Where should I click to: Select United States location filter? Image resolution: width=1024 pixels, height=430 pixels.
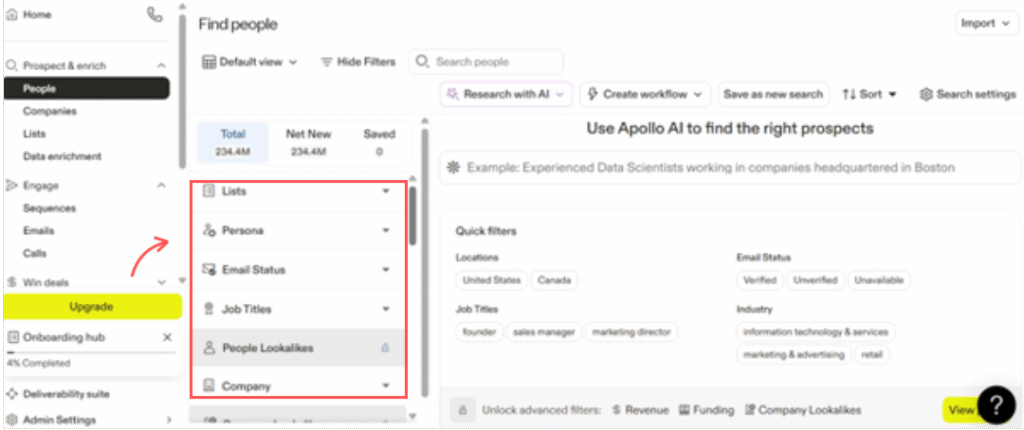(492, 280)
